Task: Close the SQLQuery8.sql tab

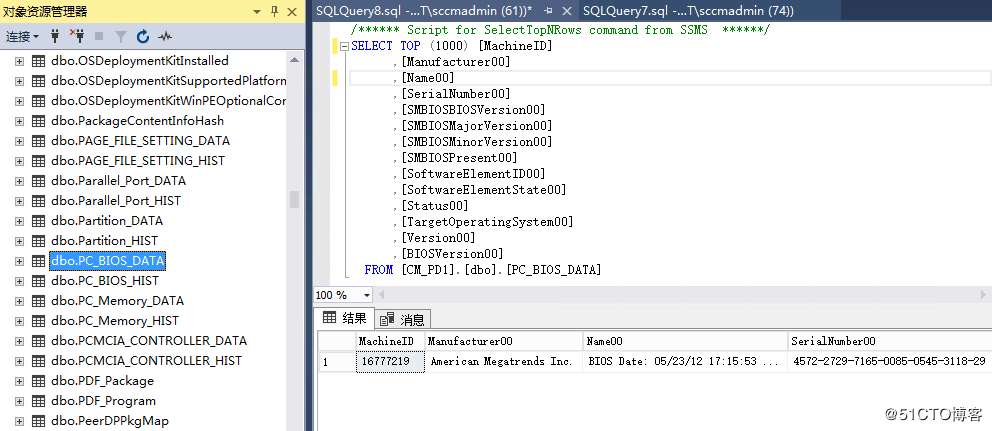Action: click(x=566, y=11)
